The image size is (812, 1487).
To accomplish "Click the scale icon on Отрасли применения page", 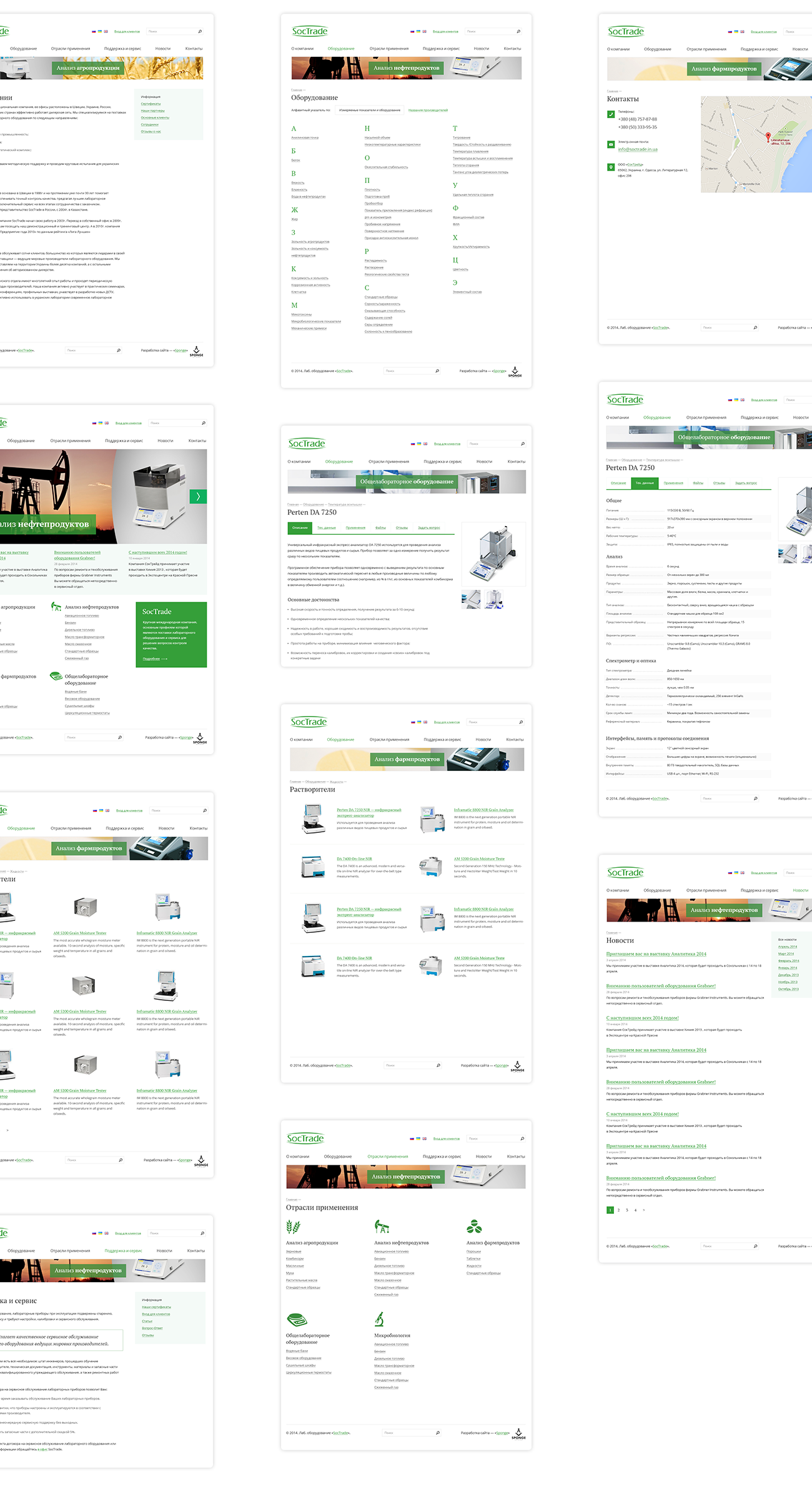I will pos(297,1319).
